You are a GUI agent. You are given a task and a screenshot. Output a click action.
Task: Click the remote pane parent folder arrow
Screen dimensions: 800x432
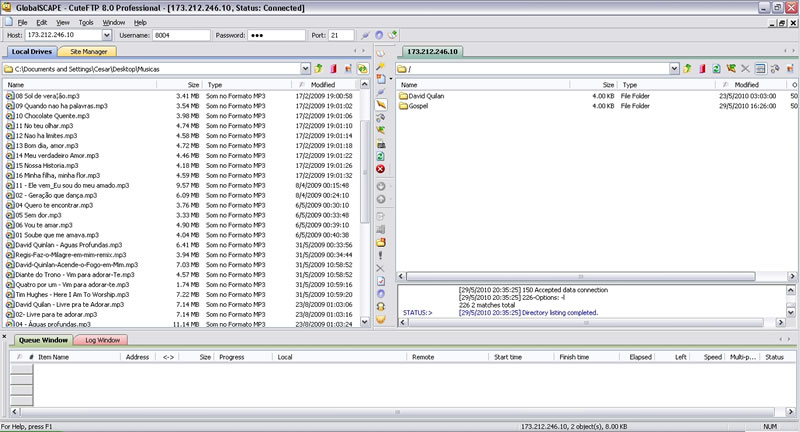coord(687,69)
